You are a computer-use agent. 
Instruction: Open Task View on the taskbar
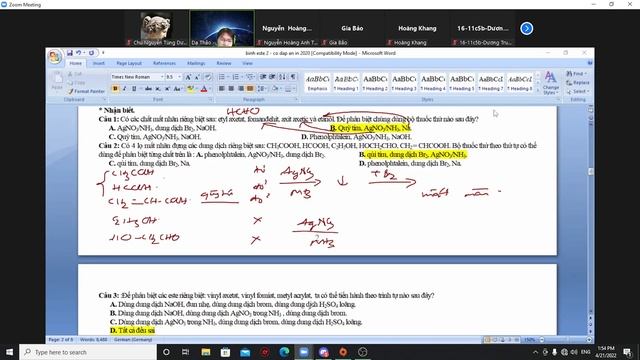[x=185, y=352]
